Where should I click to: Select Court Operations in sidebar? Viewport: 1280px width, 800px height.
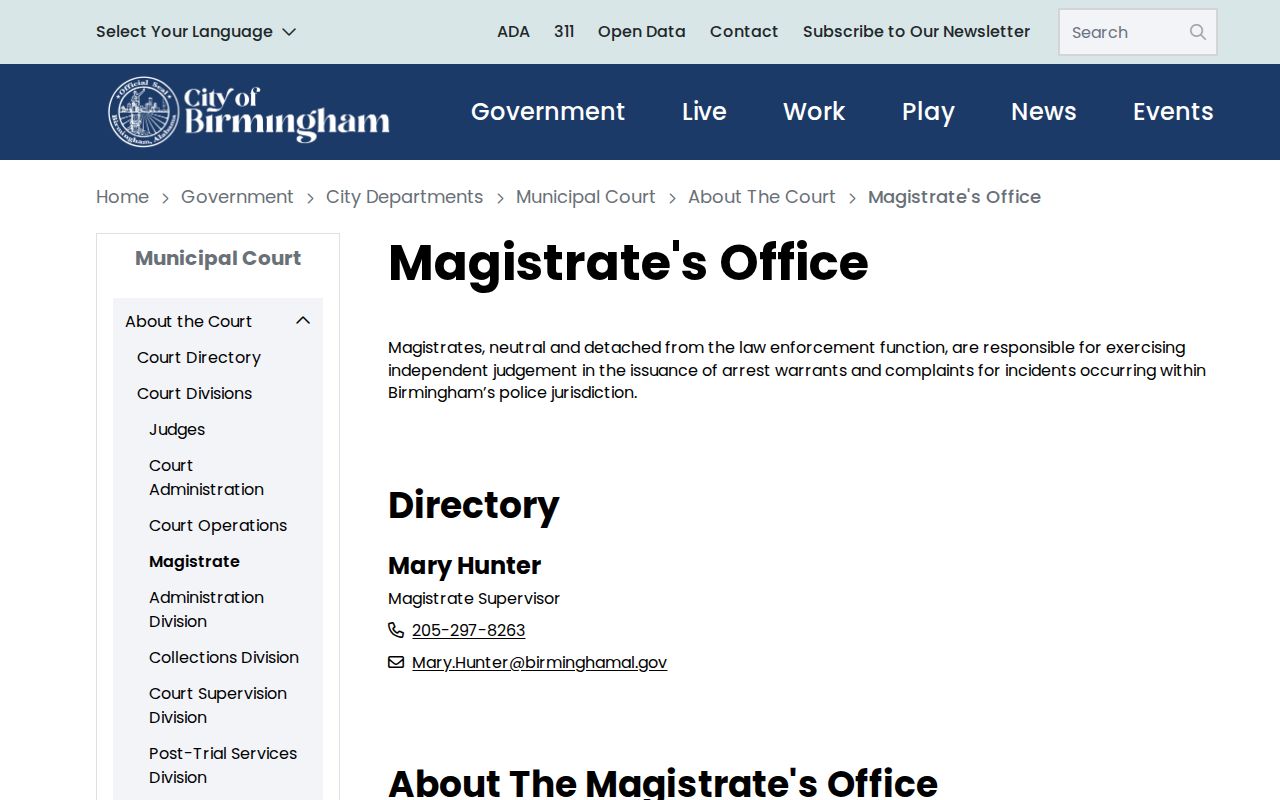point(218,525)
